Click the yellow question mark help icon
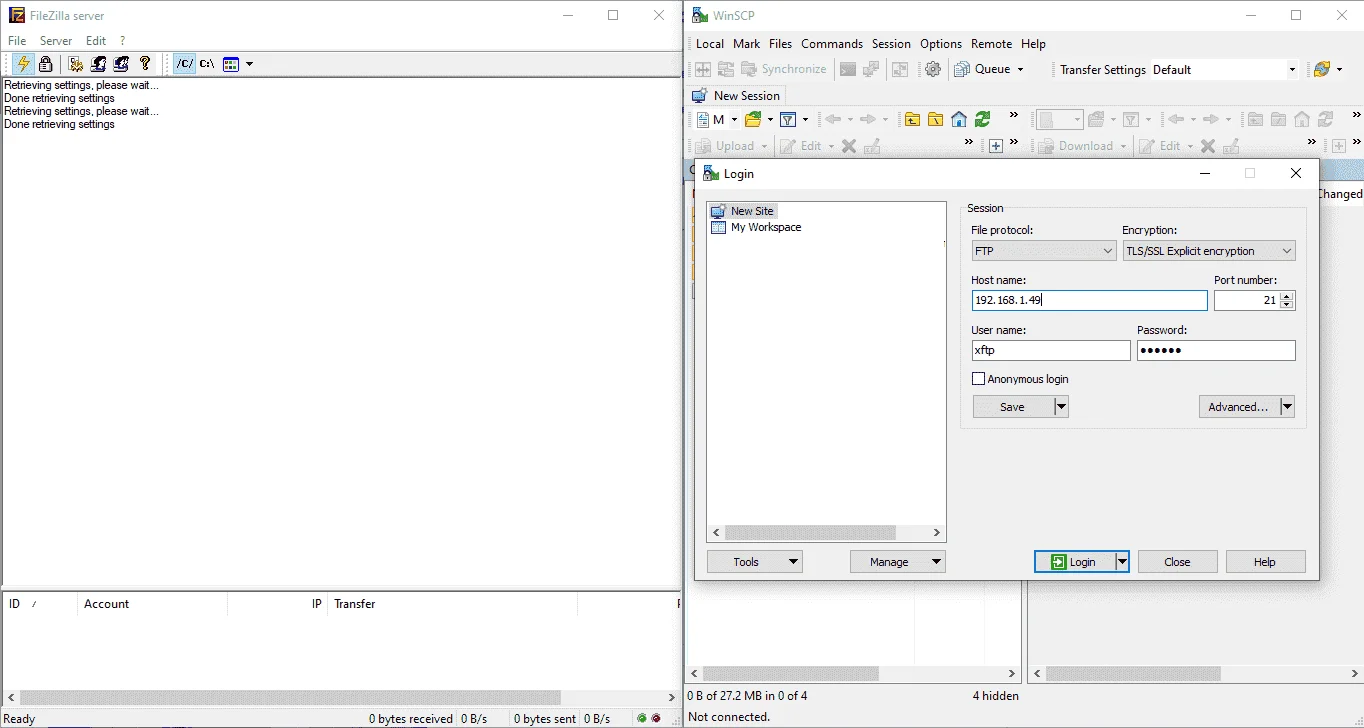 [x=145, y=64]
